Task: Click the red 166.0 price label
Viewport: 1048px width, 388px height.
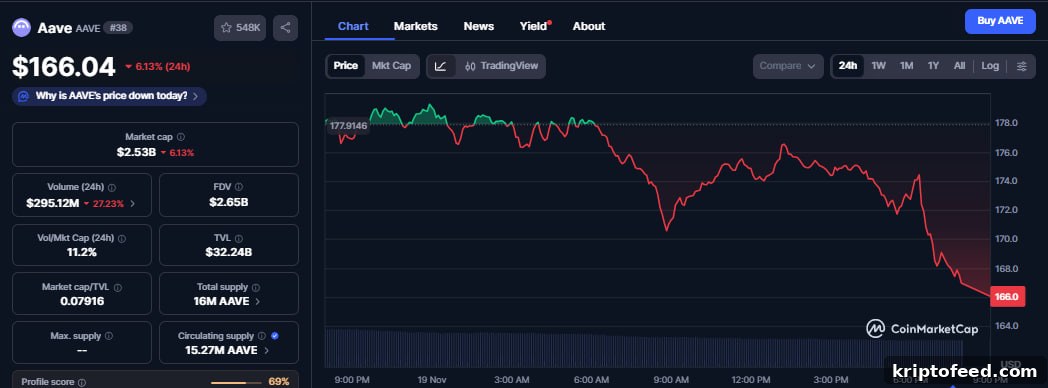Action: [x=1007, y=297]
